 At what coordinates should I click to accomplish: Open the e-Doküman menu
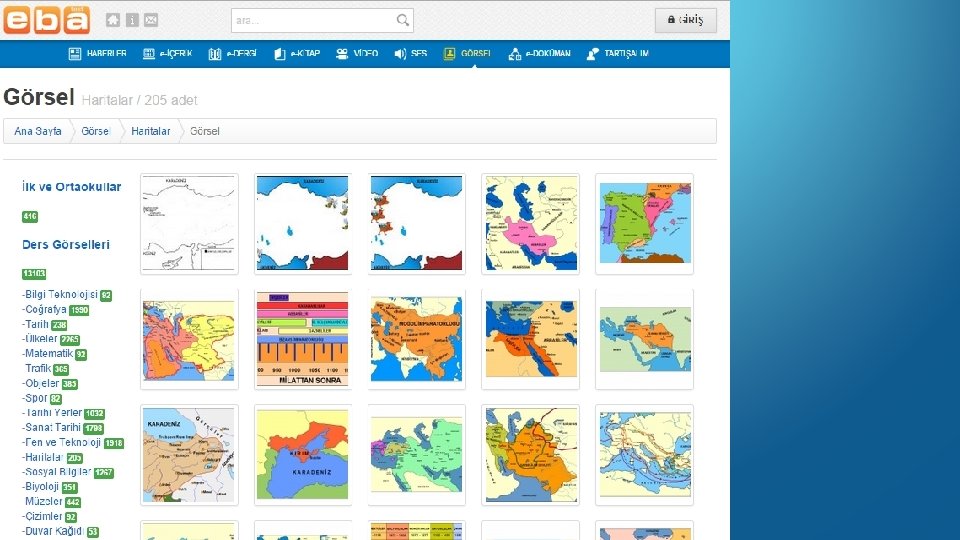point(539,54)
